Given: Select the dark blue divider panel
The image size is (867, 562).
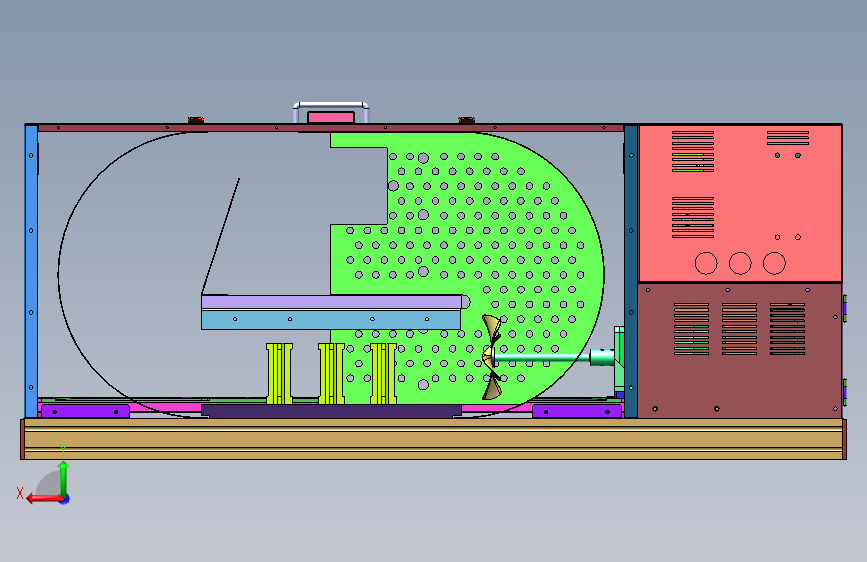Looking at the screenshot, I should pos(631,271).
